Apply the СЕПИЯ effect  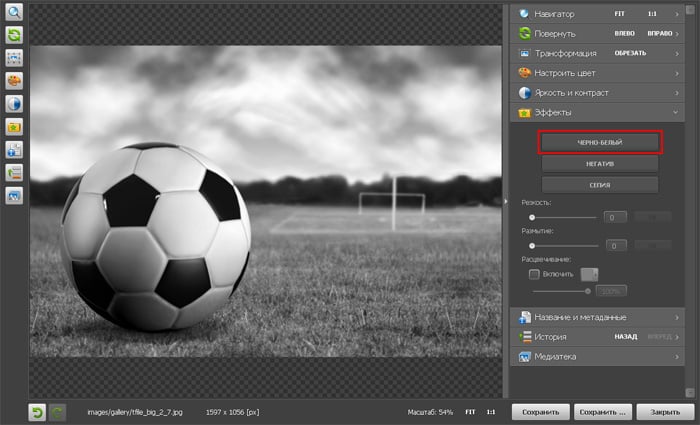[x=599, y=185]
